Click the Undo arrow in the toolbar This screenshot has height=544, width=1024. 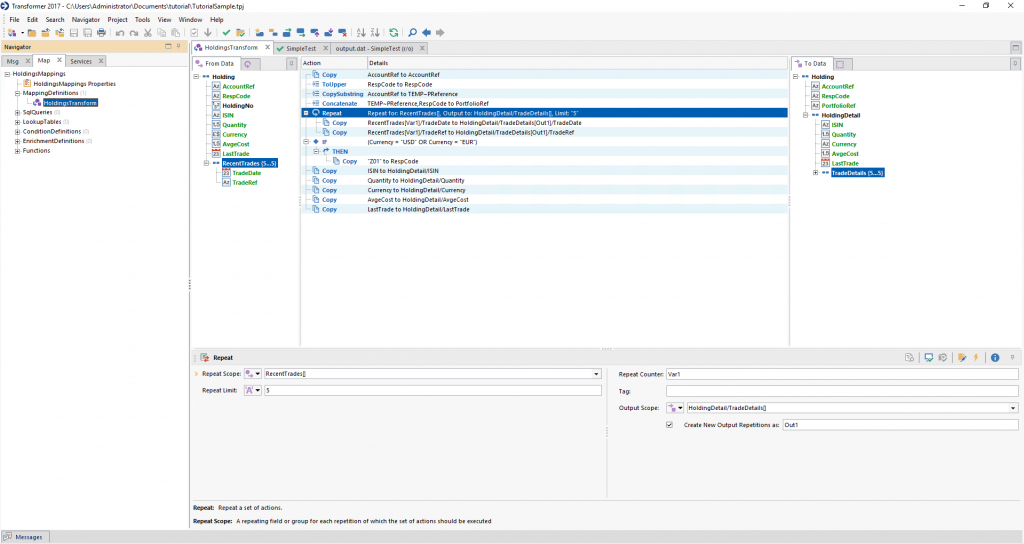coord(120,33)
